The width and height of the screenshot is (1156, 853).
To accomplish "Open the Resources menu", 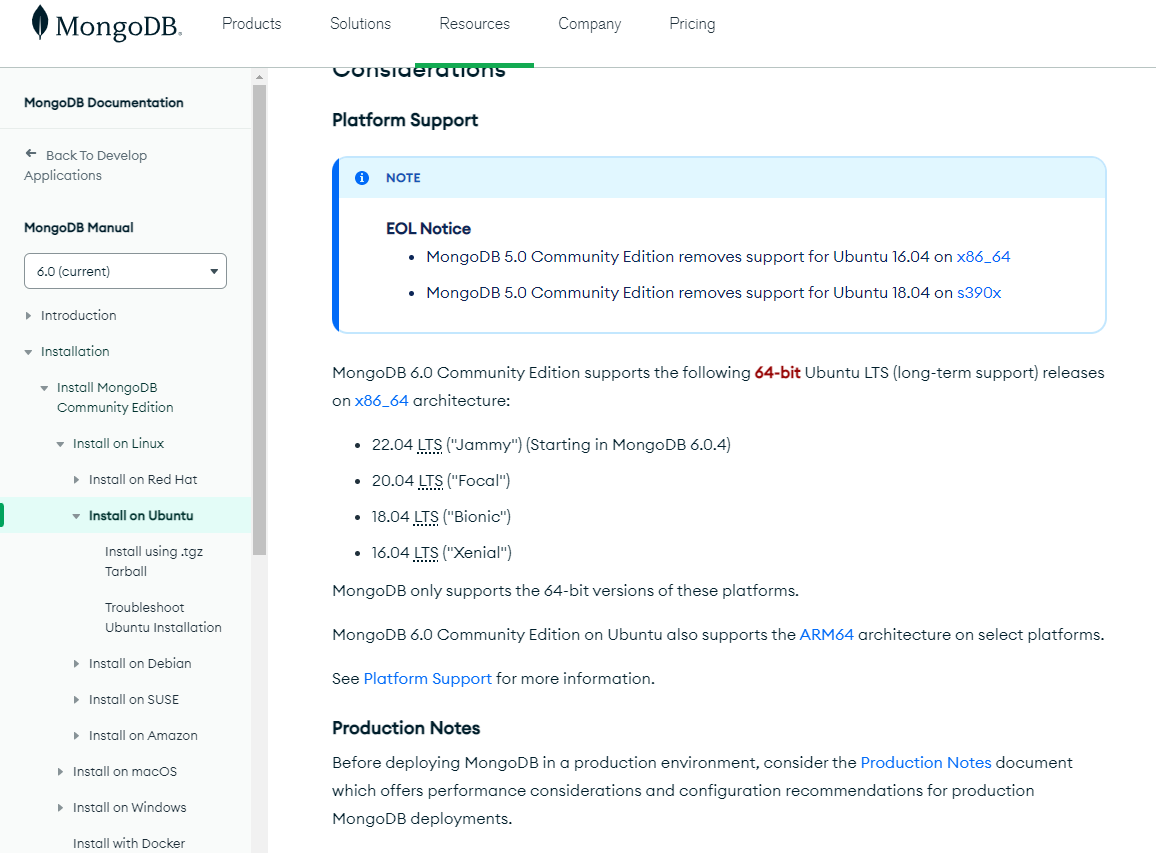I will click(x=475, y=24).
